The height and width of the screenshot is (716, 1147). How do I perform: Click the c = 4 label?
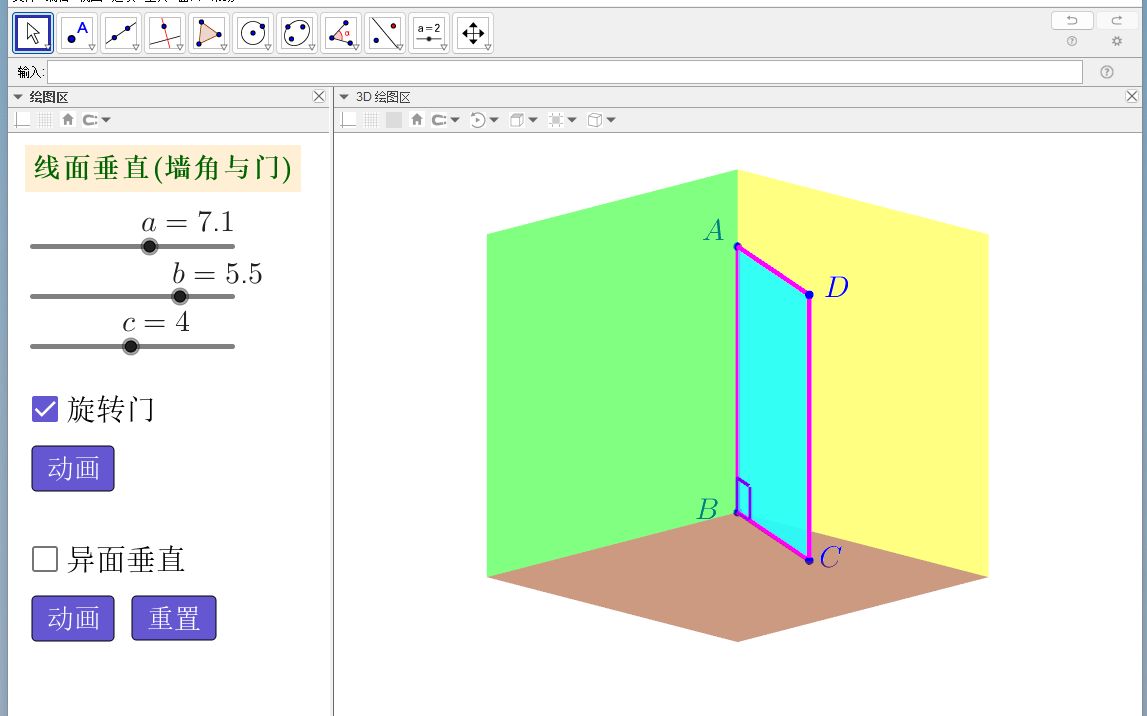pyautogui.click(x=156, y=323)
